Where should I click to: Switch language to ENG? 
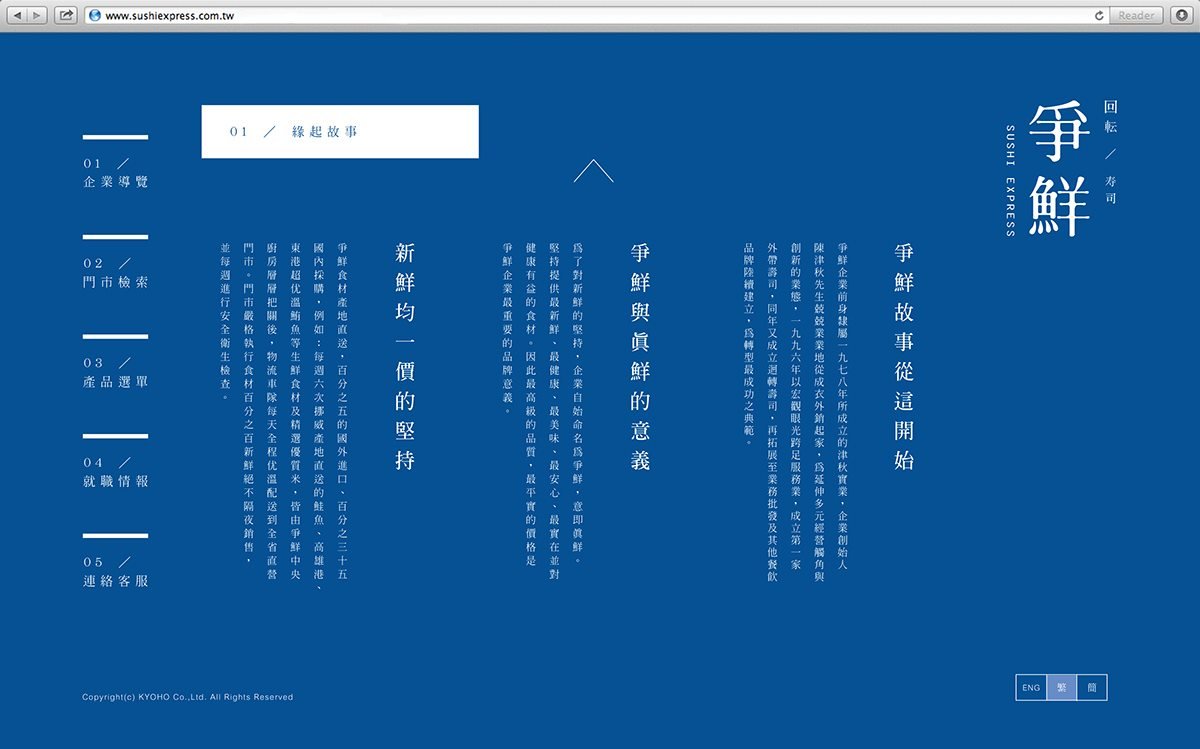click(1030, 688)
